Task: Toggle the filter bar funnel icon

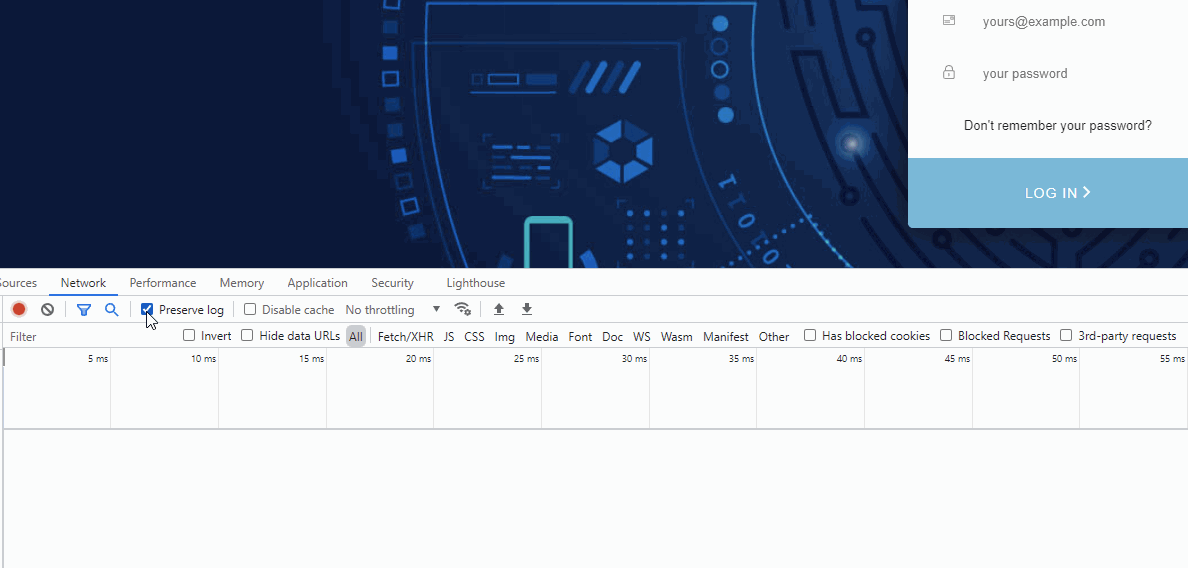Action: point(84,309)
